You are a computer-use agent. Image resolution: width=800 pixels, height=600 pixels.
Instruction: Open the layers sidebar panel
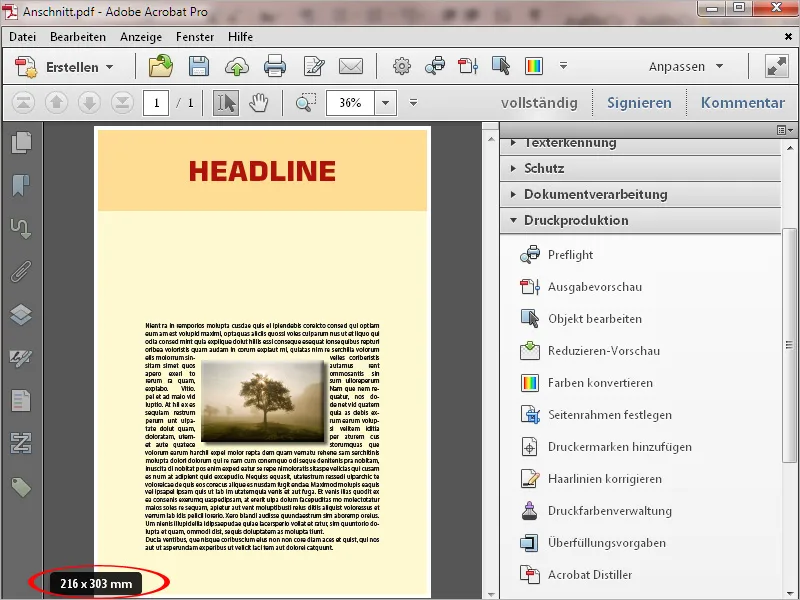[21, 314]
